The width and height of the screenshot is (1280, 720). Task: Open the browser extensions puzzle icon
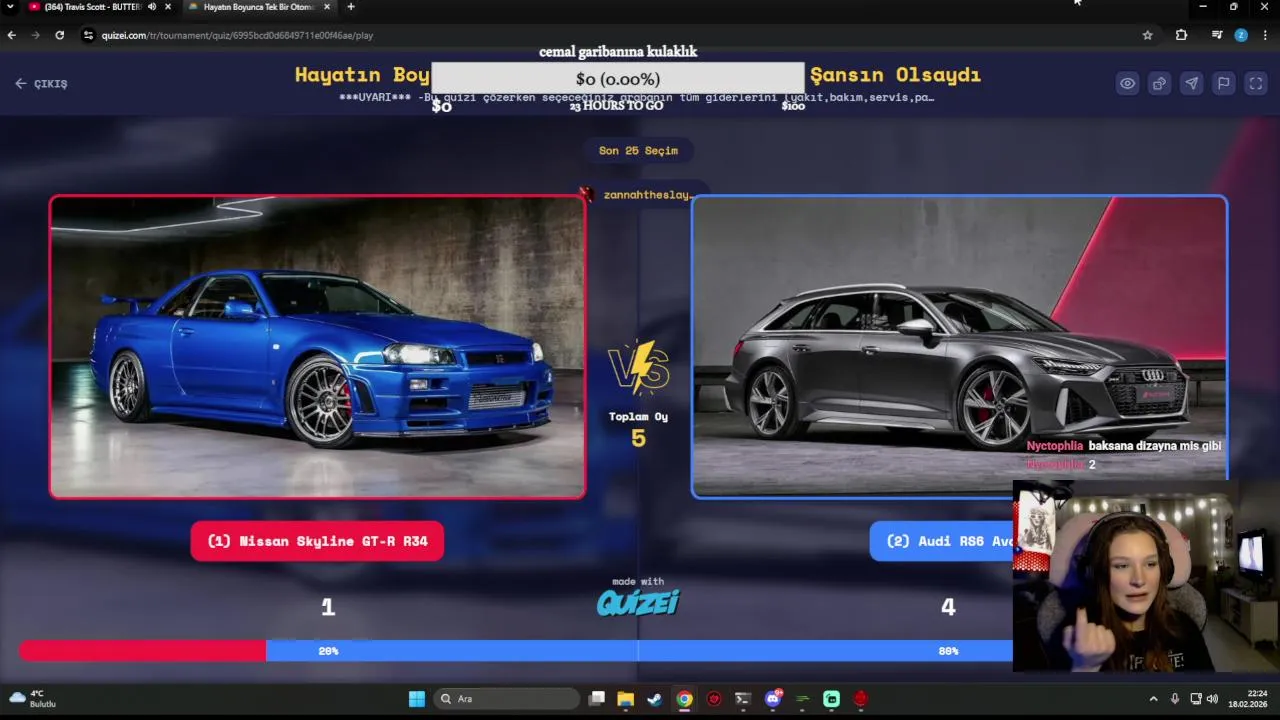pyautogui.click(x=1181, y=35)
